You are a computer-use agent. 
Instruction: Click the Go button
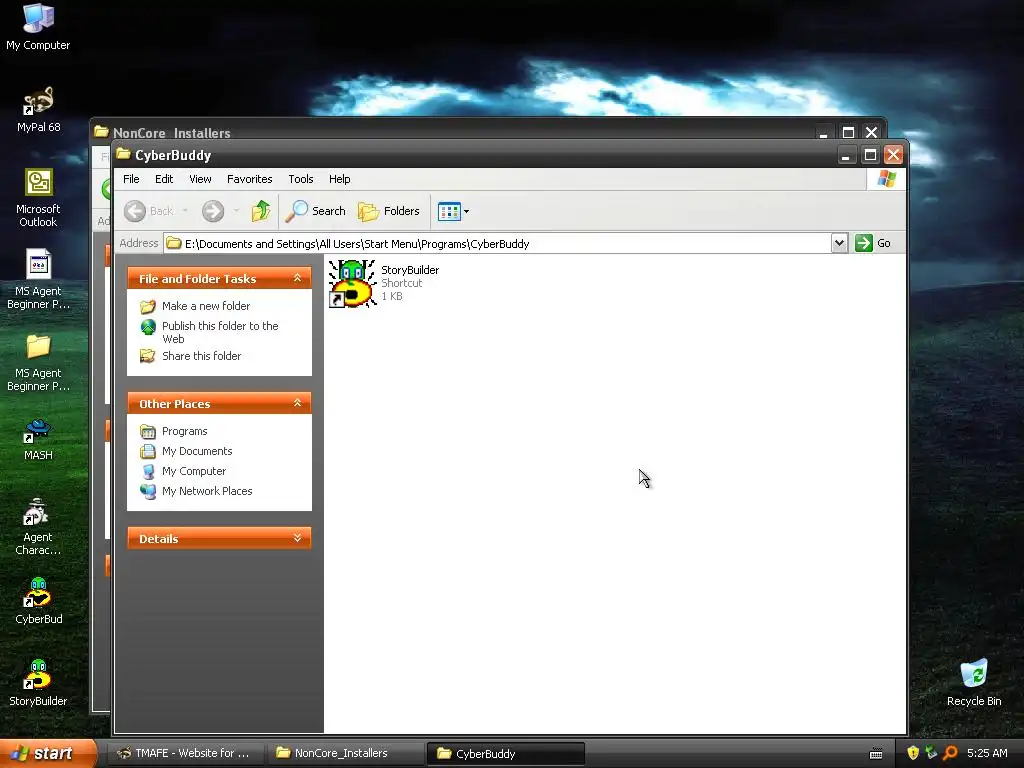coord(873,243)
